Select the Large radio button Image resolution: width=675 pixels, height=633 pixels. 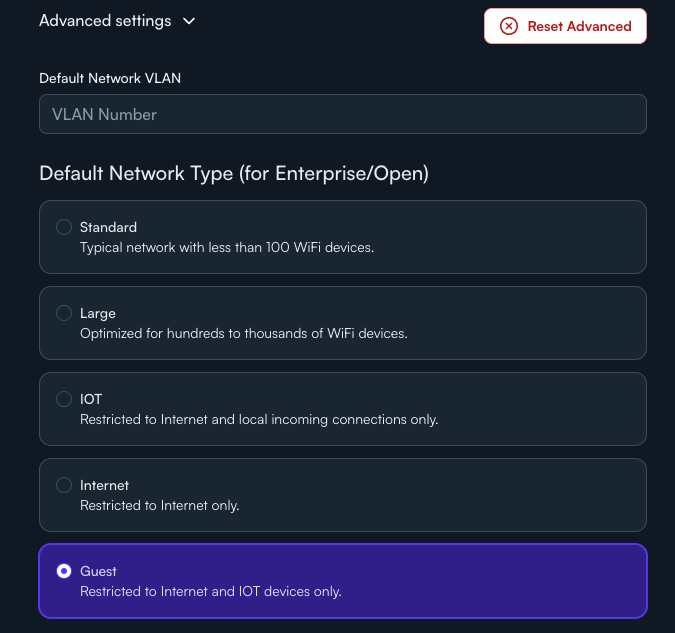(x=64, y=313)
